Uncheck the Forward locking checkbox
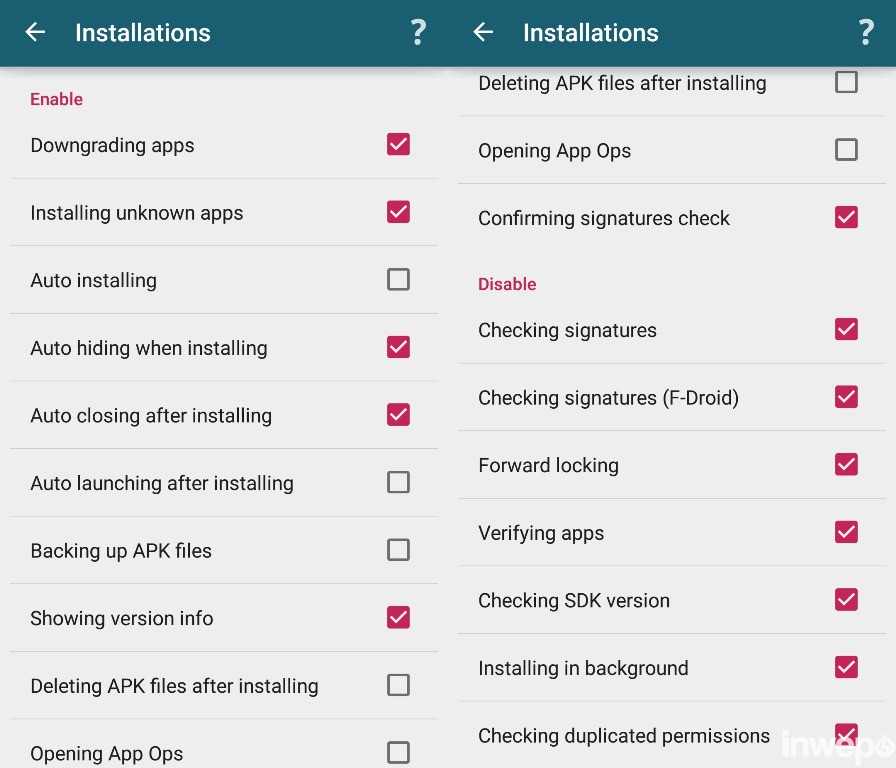The width and height of the screenshot is (896, 768). (846, 464)
